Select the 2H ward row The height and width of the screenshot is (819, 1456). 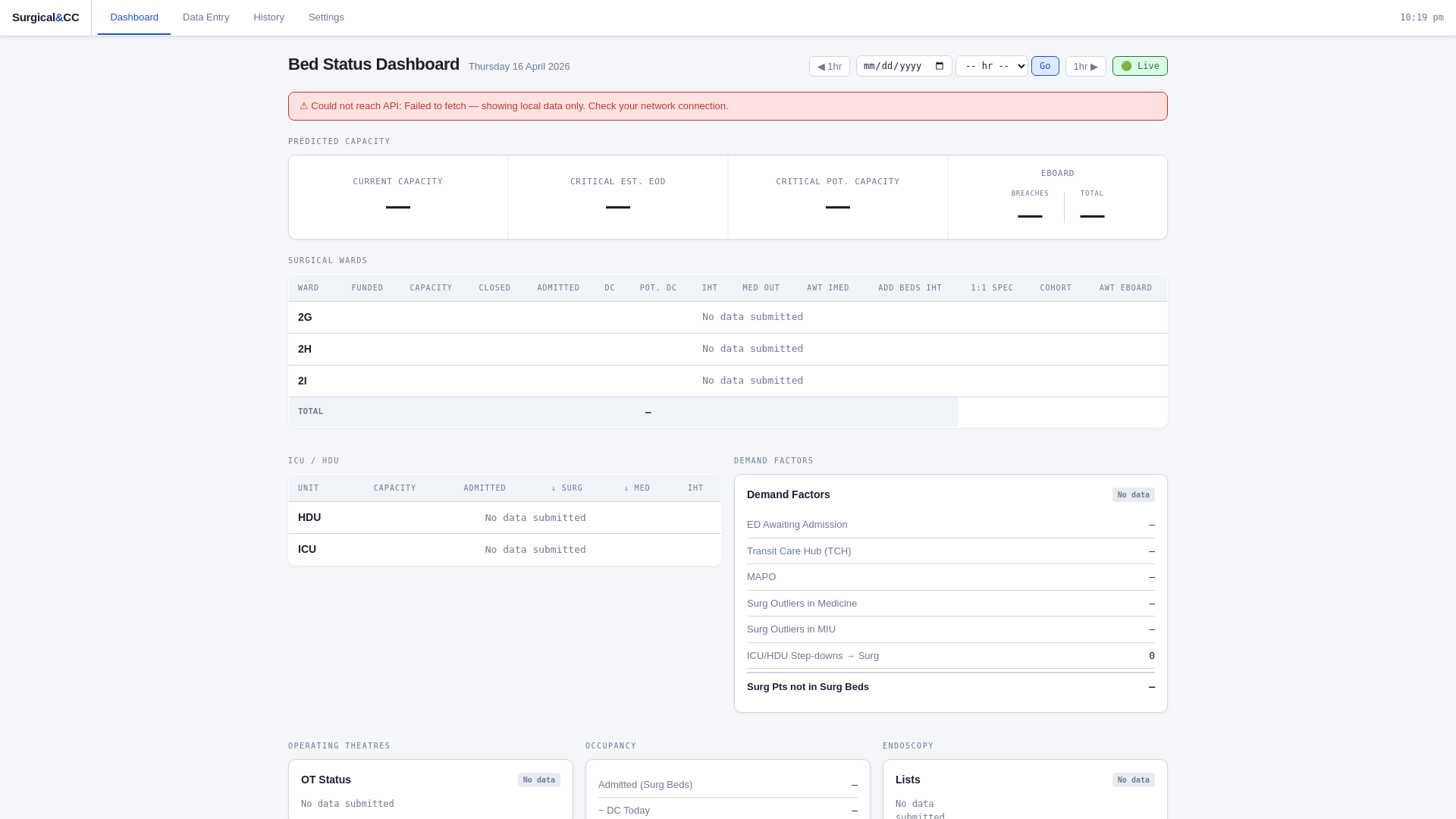(728, 350)
